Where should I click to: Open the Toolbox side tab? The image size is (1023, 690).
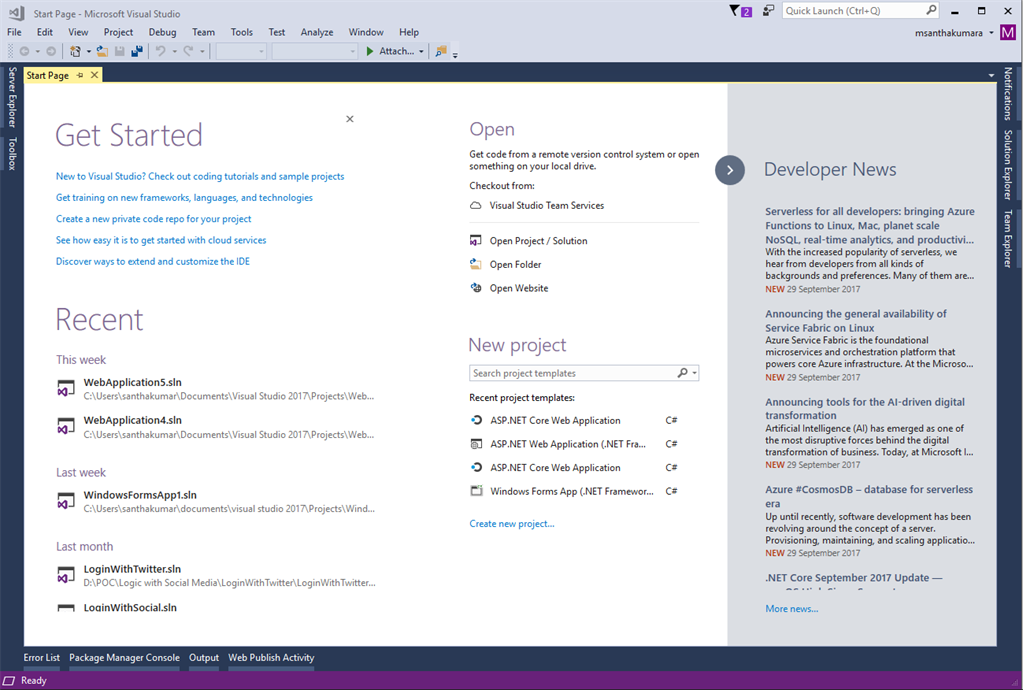click(12, 153)
